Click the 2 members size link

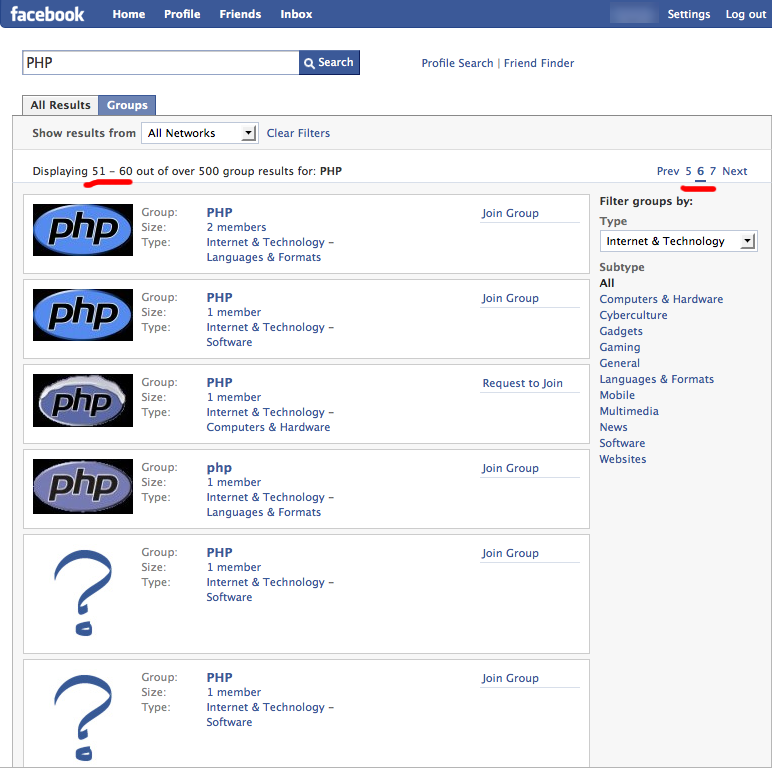pos(236,227)
